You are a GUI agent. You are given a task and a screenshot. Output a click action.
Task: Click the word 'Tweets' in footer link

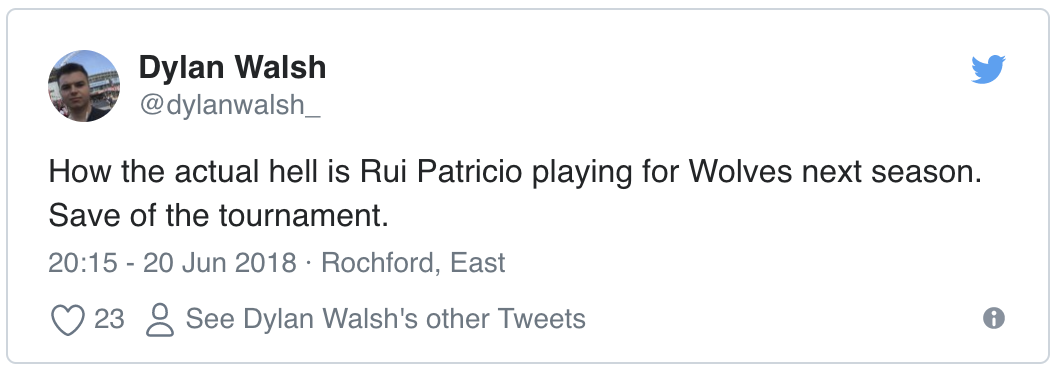pos(542,318)
